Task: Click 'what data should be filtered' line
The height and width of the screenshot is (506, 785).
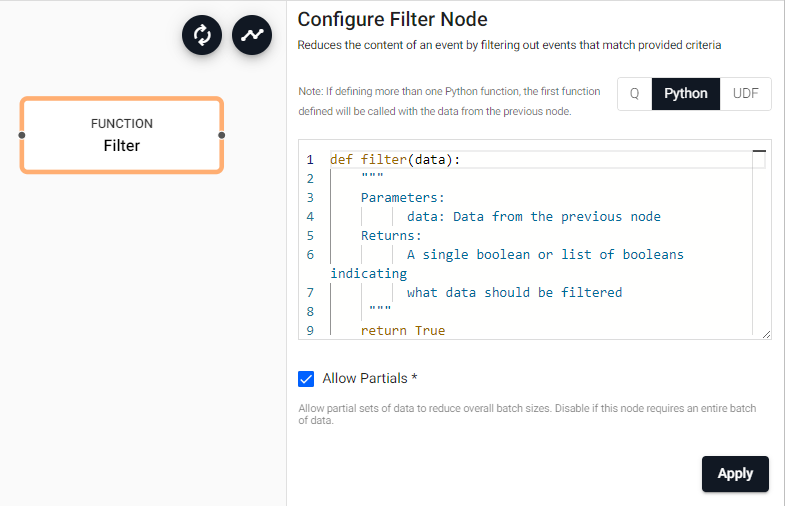Action: pyautogui.click(x=514, y=293)
